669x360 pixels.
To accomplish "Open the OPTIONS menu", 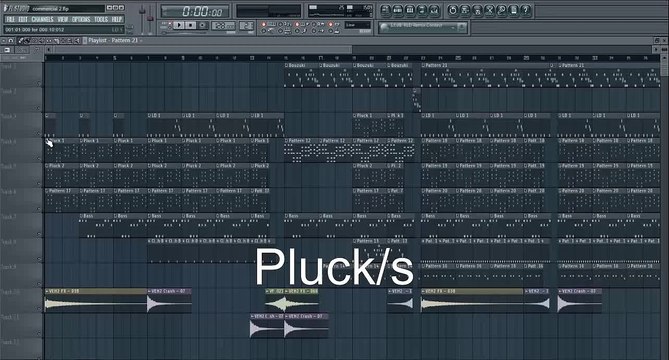I will [81, 19].
